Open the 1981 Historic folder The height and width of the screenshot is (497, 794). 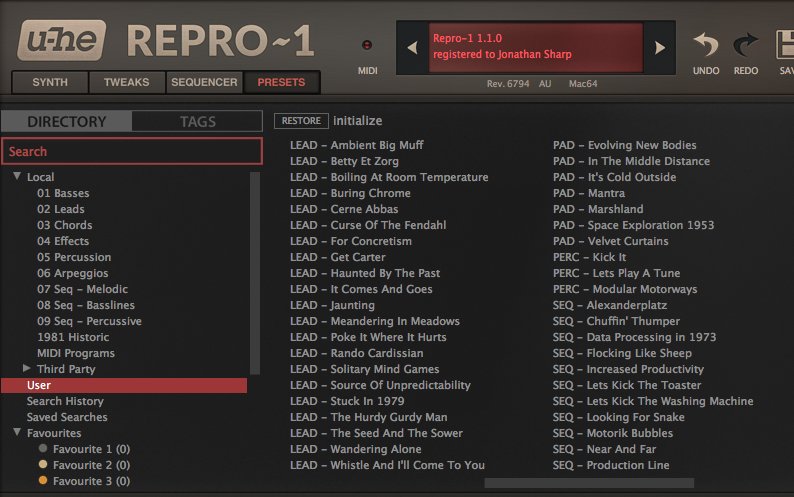click(x=73, y=337)
